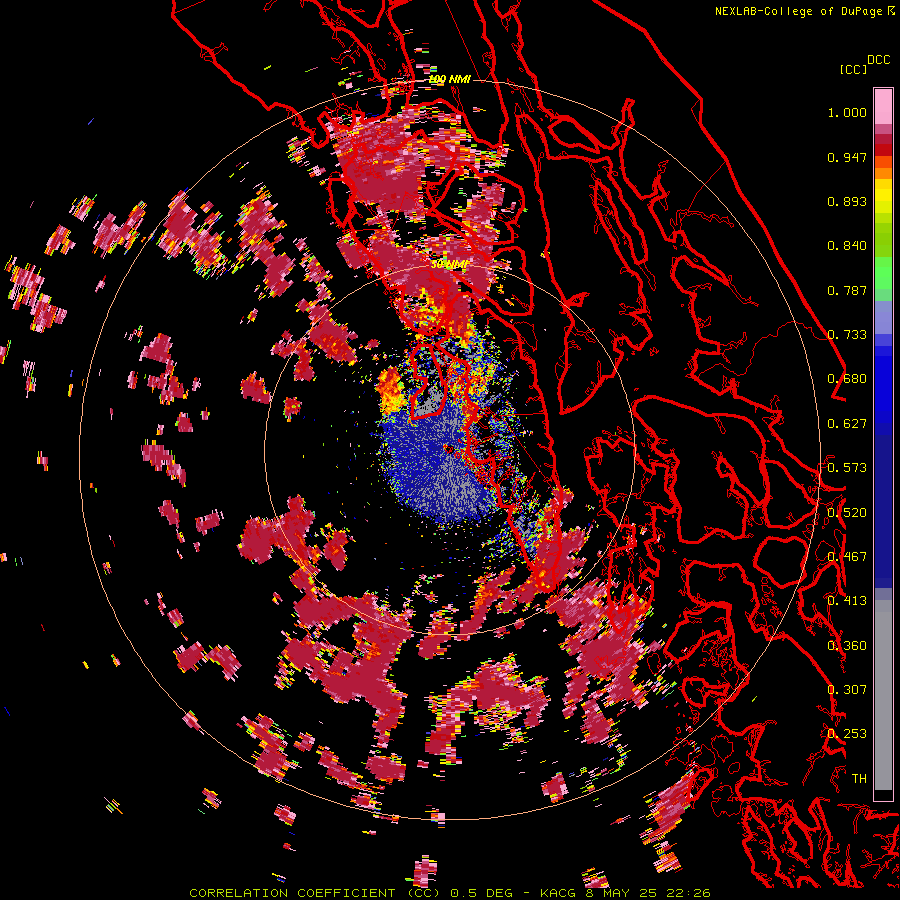Click the 0.627 scale value
Image resolution: width=900 pixels, height=900 pixels.
(x=847, y=424)
